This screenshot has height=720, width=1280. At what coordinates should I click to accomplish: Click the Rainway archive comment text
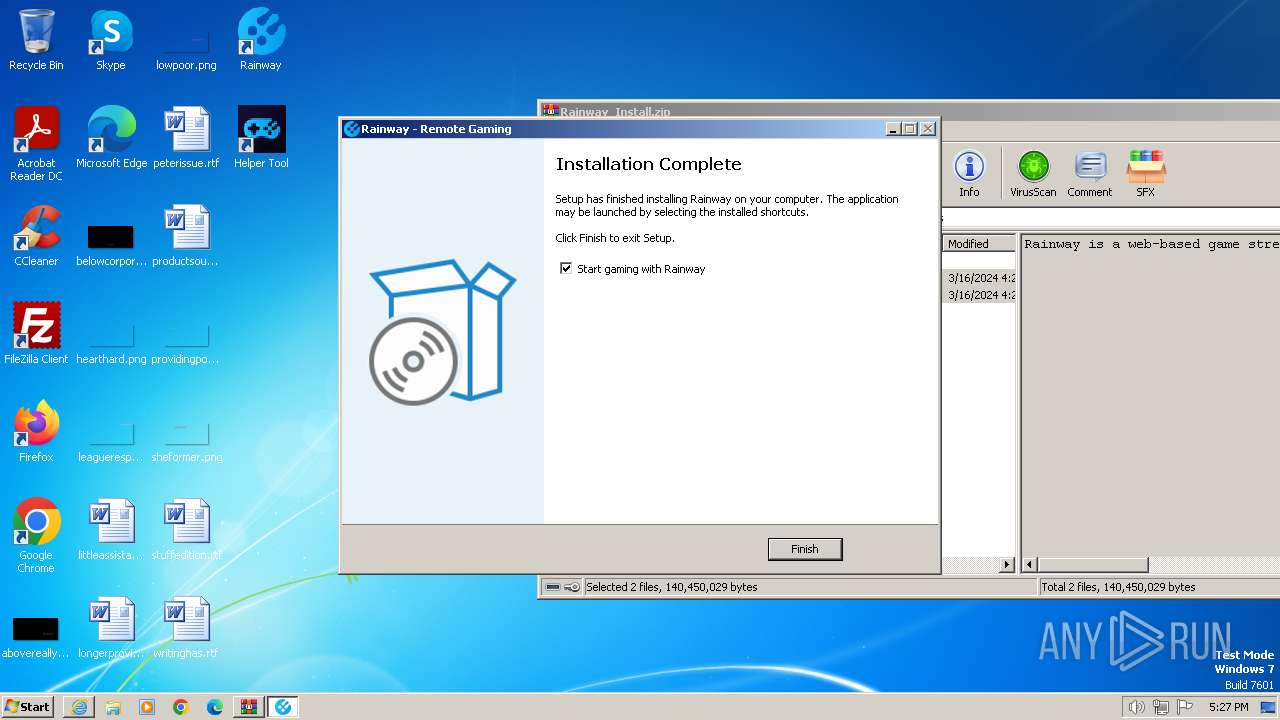coord(1151,244)
